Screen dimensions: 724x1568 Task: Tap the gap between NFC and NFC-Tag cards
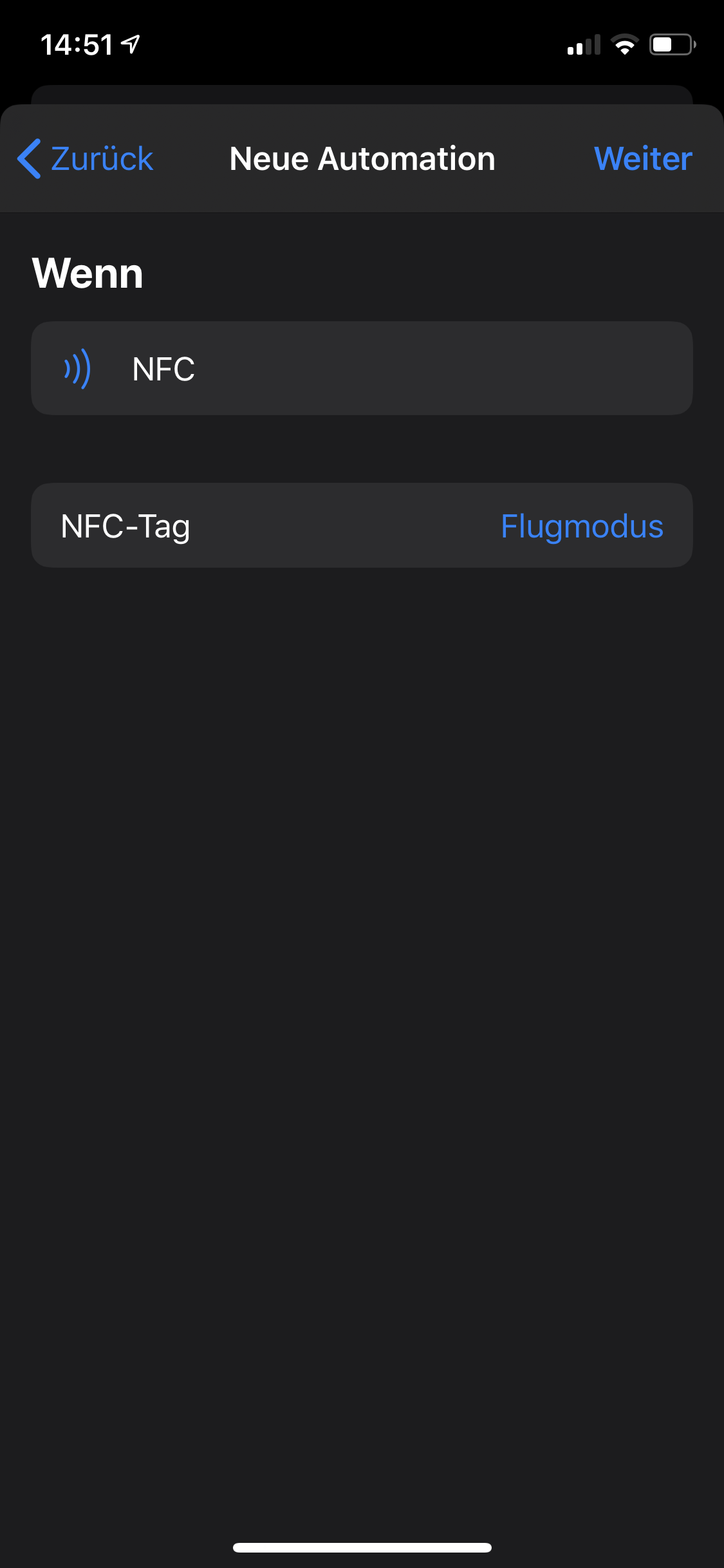pyautogui.click(x=362, y=449)
